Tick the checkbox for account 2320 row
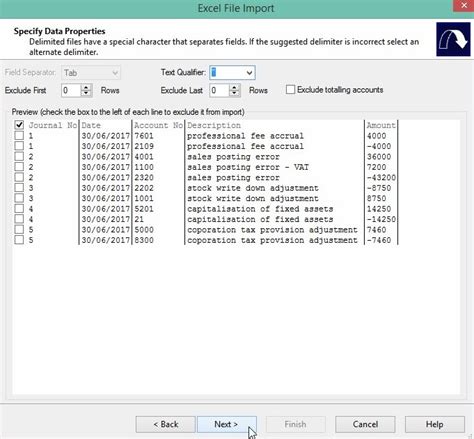The image size is (474, 439). 19,177
